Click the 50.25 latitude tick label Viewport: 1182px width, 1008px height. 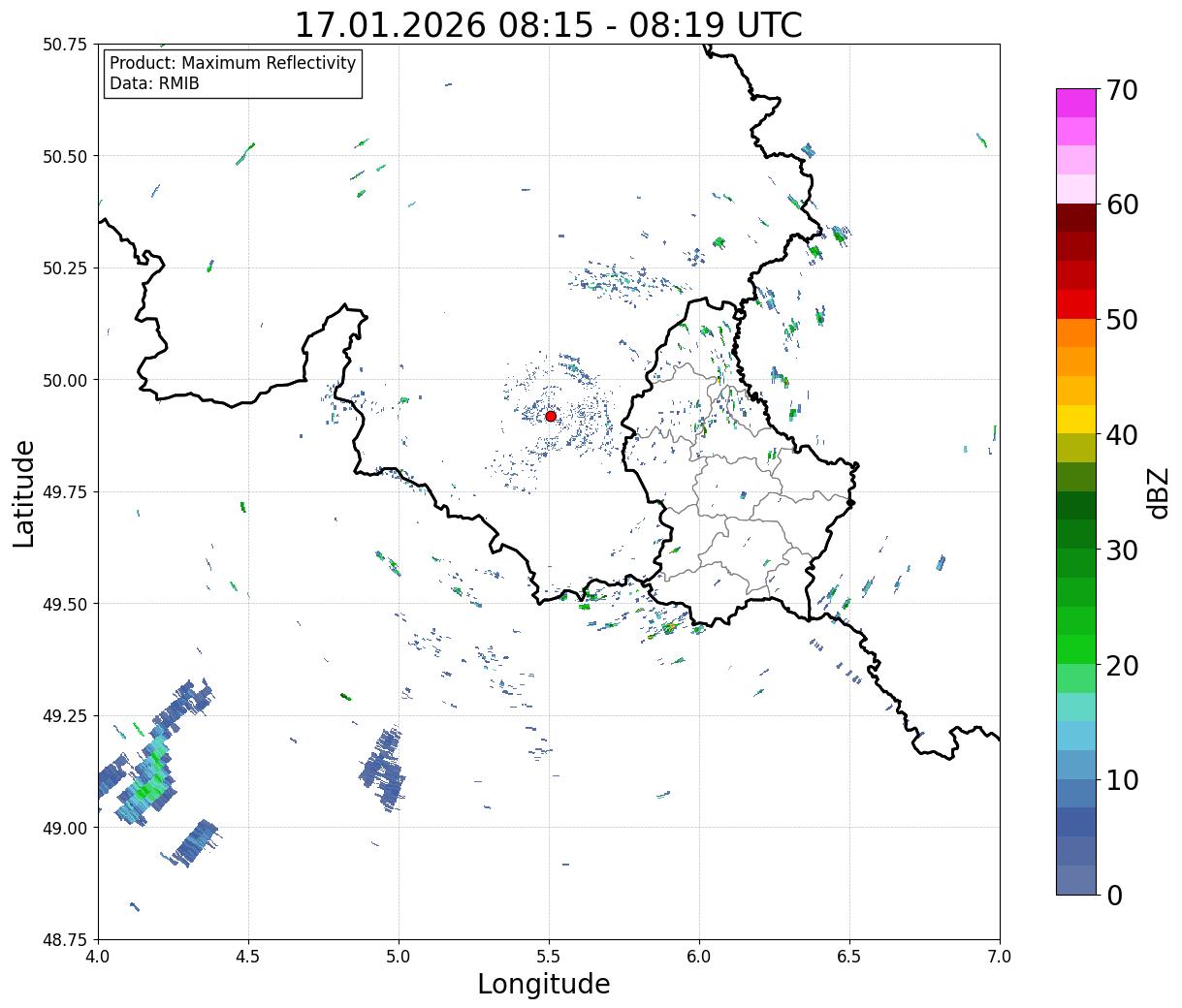click(65, 268)
